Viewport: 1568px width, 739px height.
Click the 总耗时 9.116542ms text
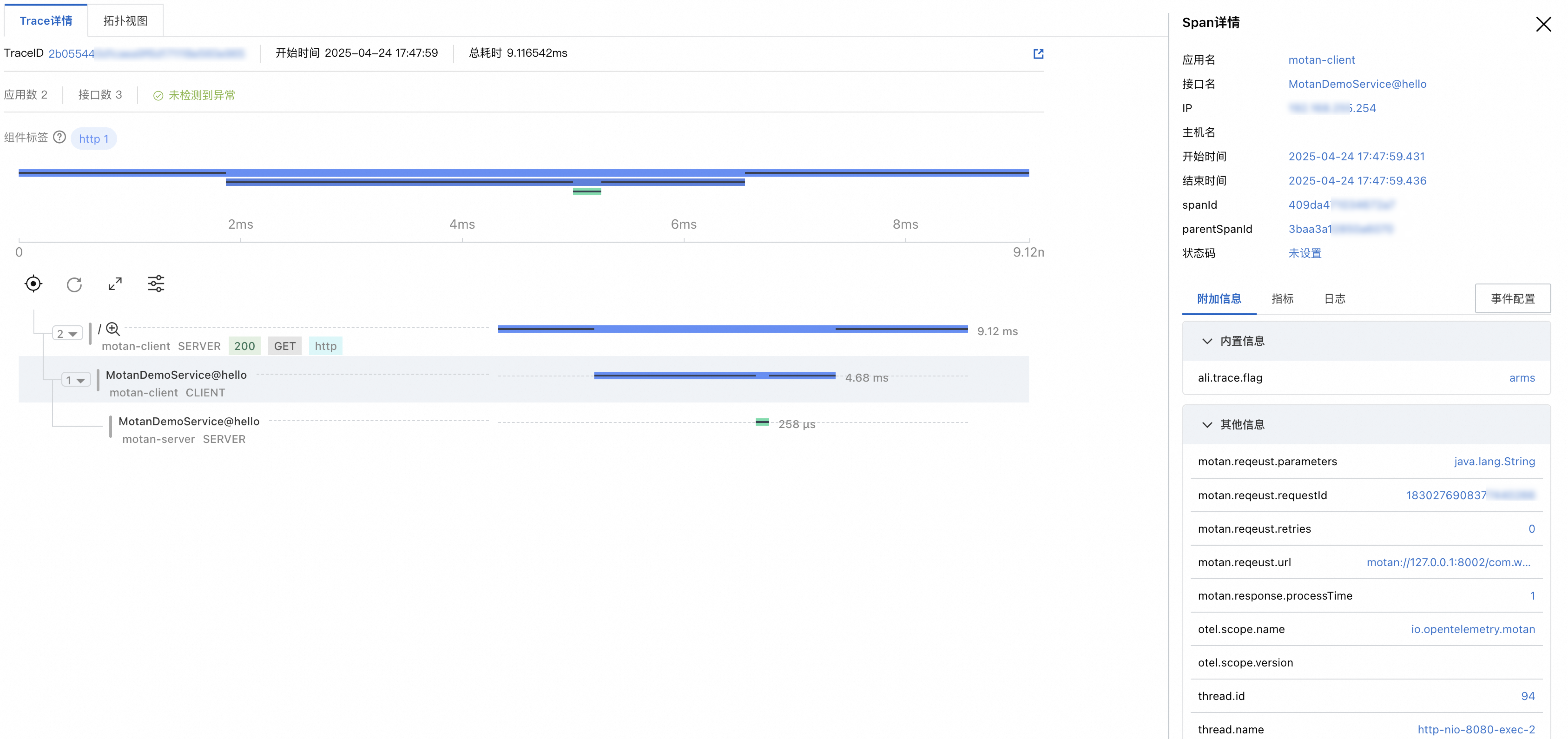[x=518, y=54]
